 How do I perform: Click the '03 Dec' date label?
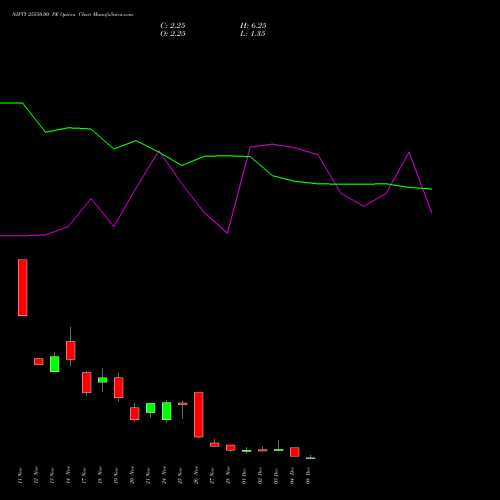pos(276,476)
